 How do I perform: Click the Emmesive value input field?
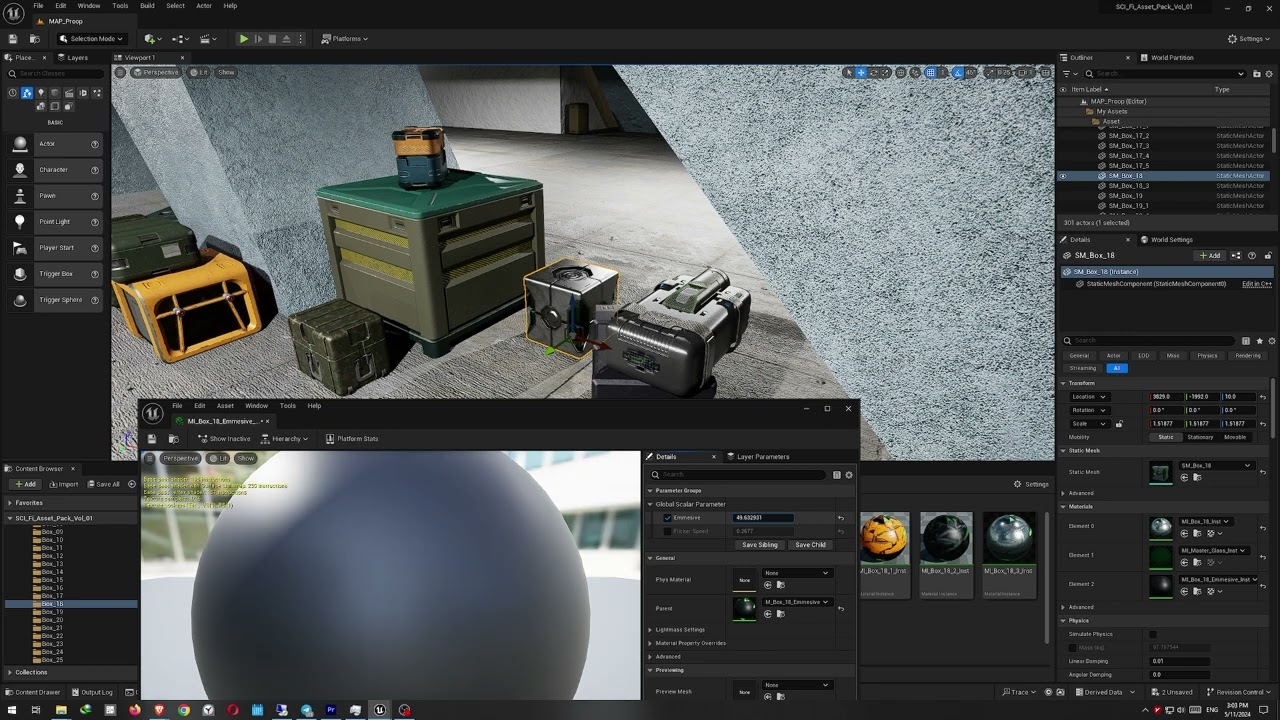(x=764, y=518)
